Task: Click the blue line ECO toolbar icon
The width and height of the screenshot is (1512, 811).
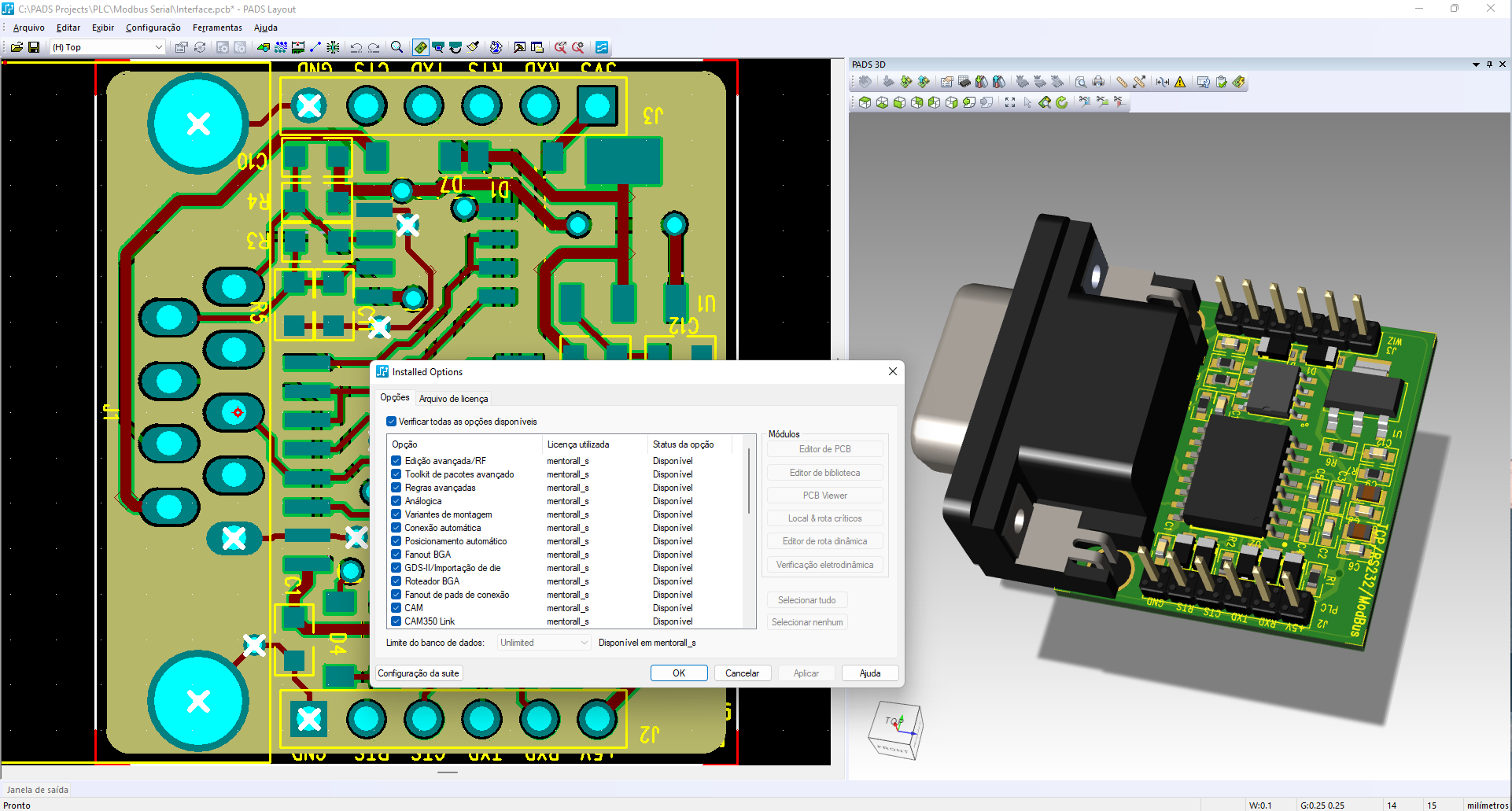Action: pos(315,47)
